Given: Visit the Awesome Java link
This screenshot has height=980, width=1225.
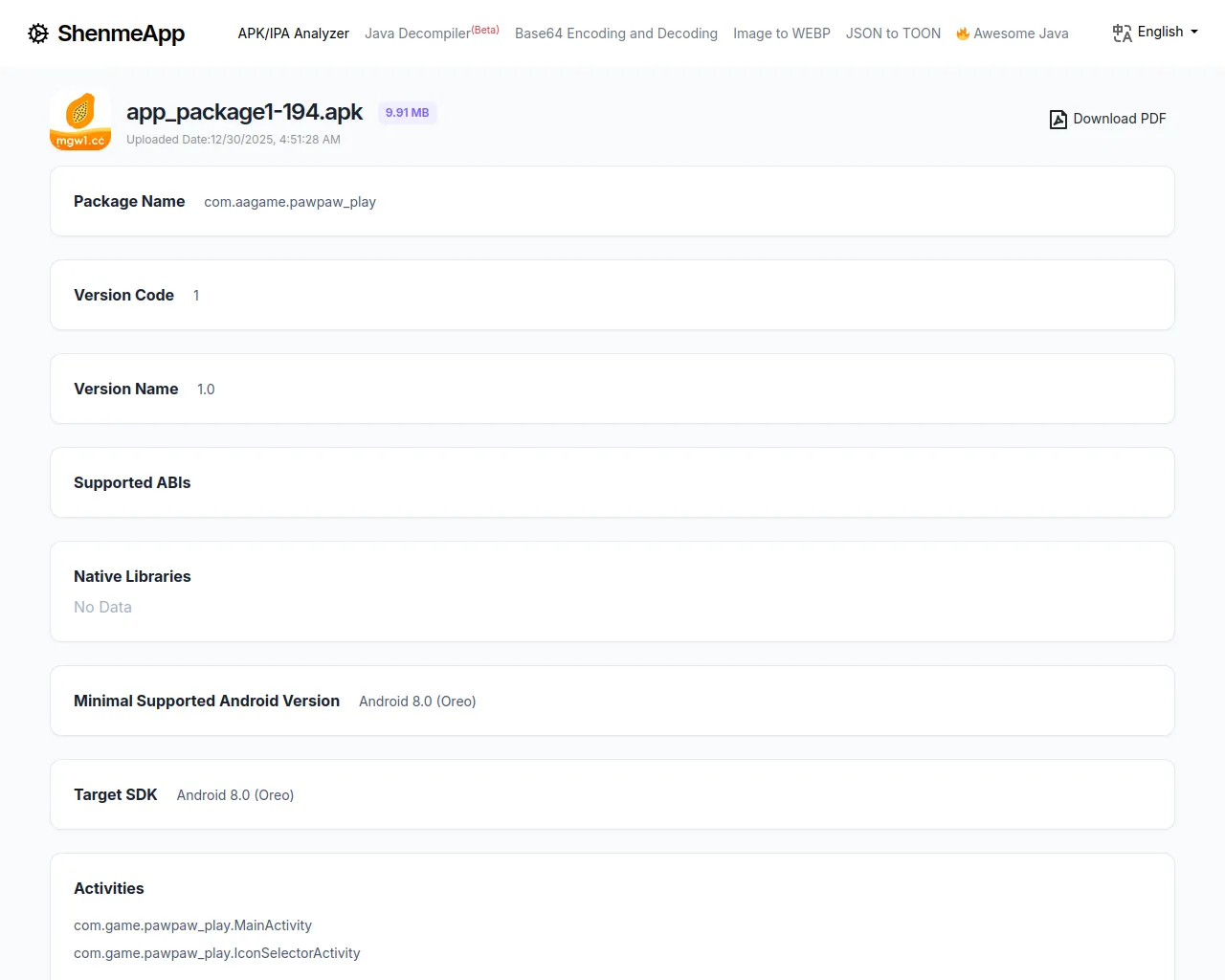Looking at the screenshot, I should pyautogui.click(x=1020, y=33).
